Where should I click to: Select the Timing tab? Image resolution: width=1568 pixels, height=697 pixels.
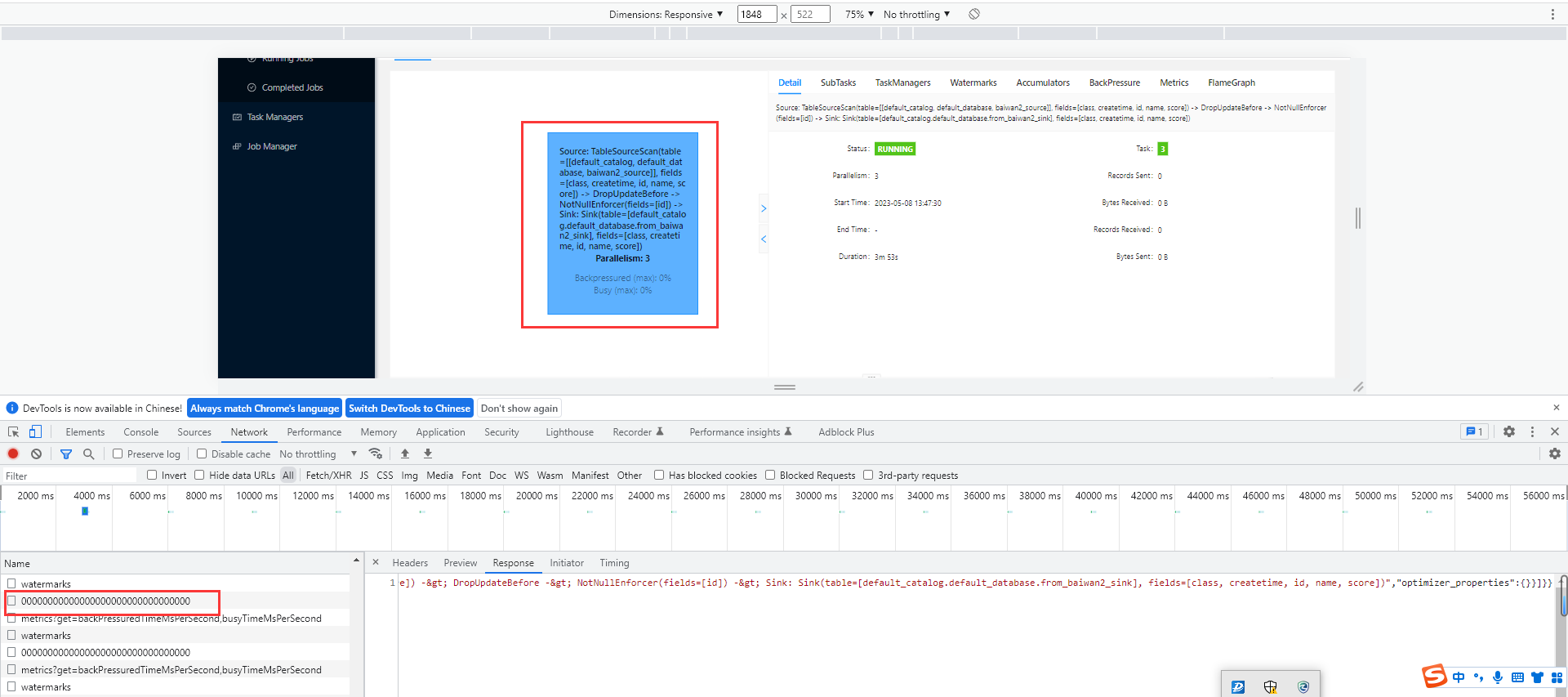614,563
